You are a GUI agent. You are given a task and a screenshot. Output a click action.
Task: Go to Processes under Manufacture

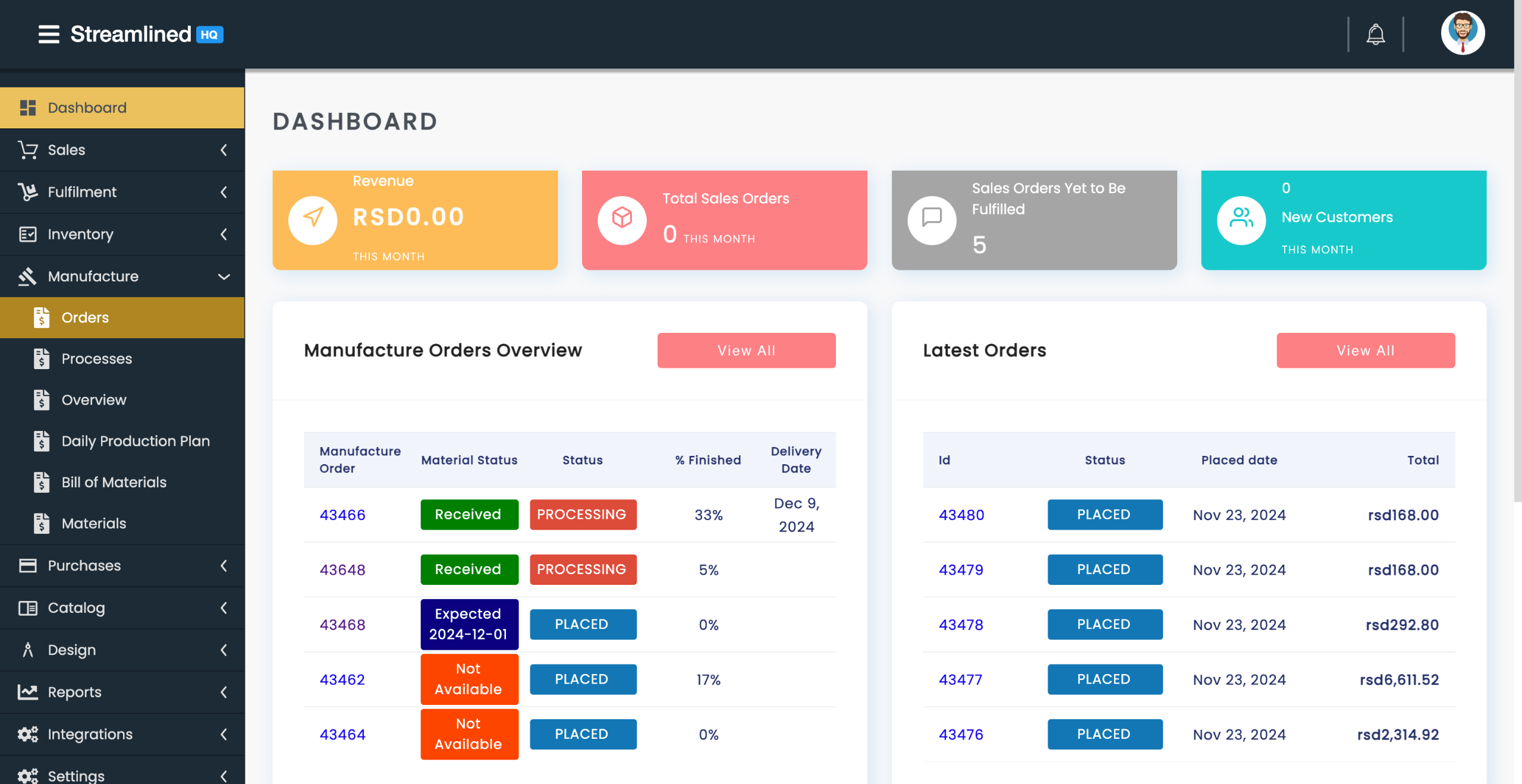click(97, 358)
